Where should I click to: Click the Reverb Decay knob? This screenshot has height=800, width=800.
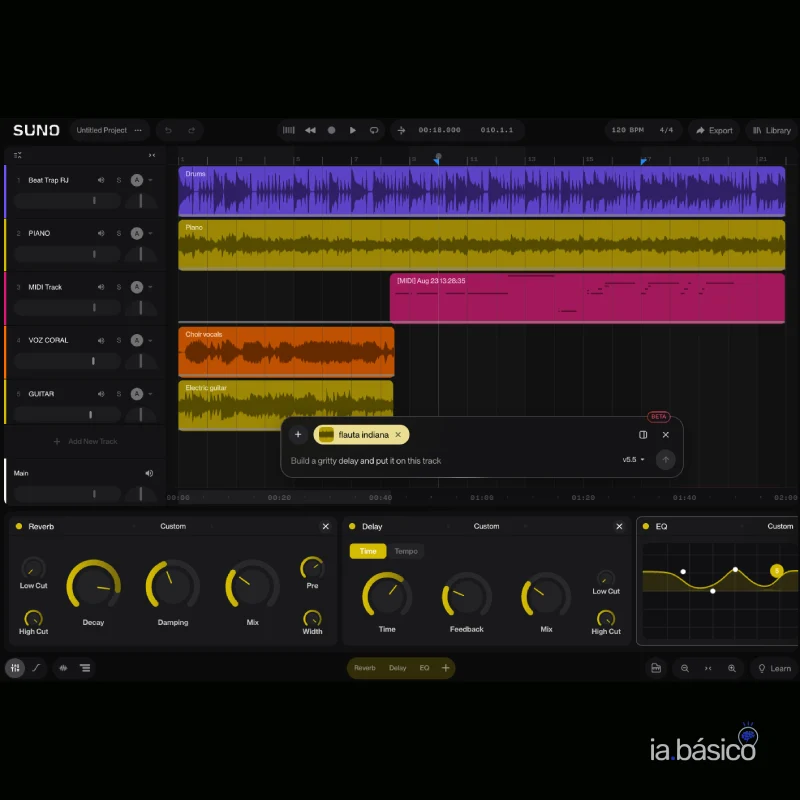[93, 586]
